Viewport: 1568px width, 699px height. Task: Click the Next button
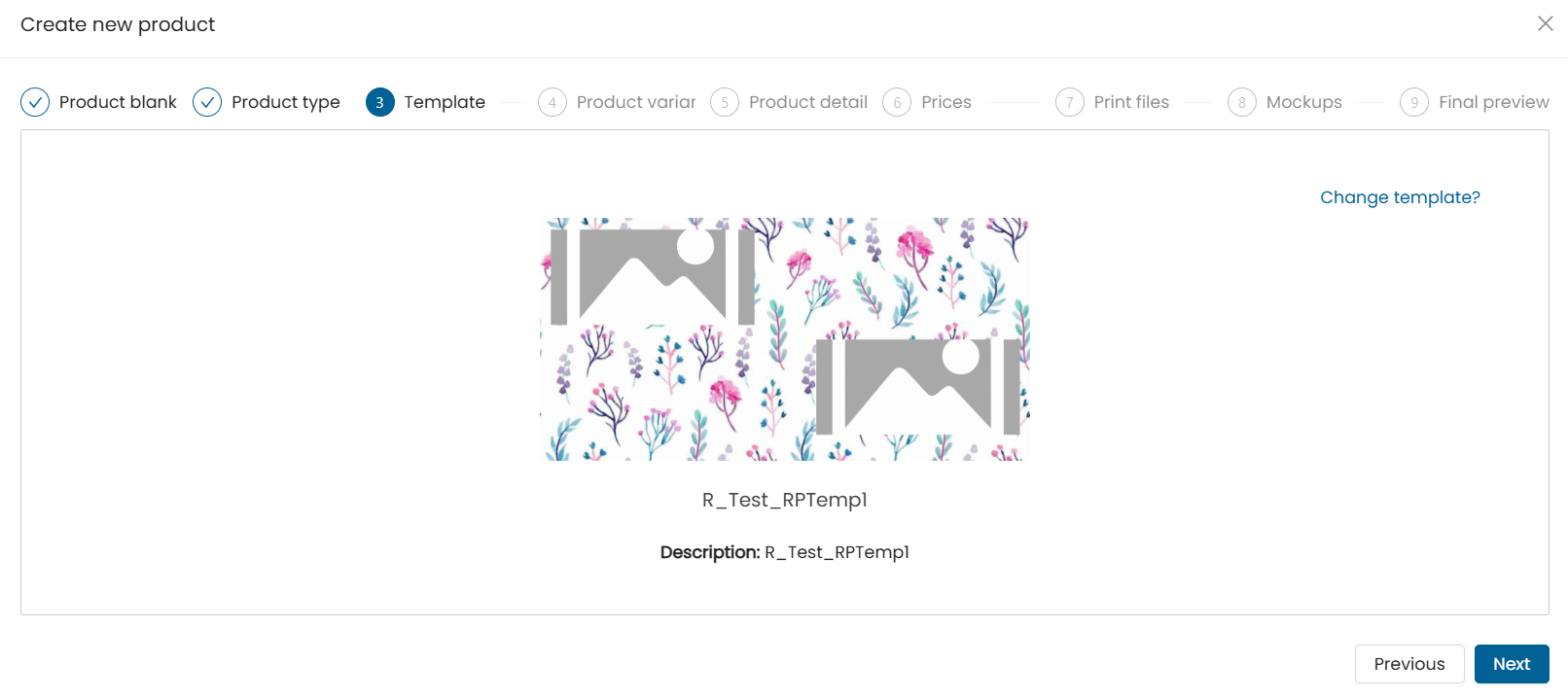pos(1512,664)
